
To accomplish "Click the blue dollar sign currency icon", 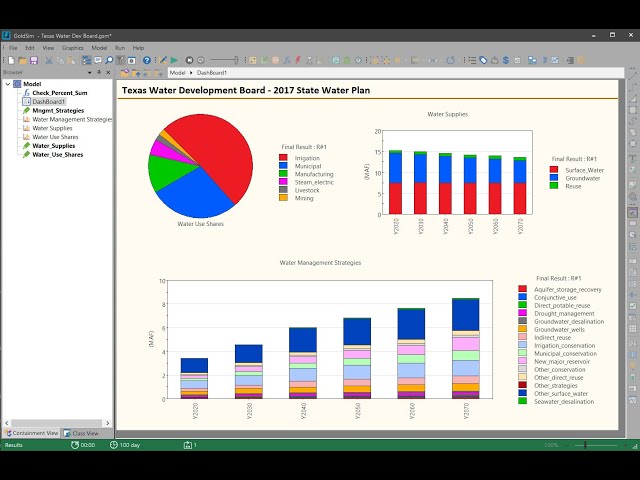I will [506, 60].
